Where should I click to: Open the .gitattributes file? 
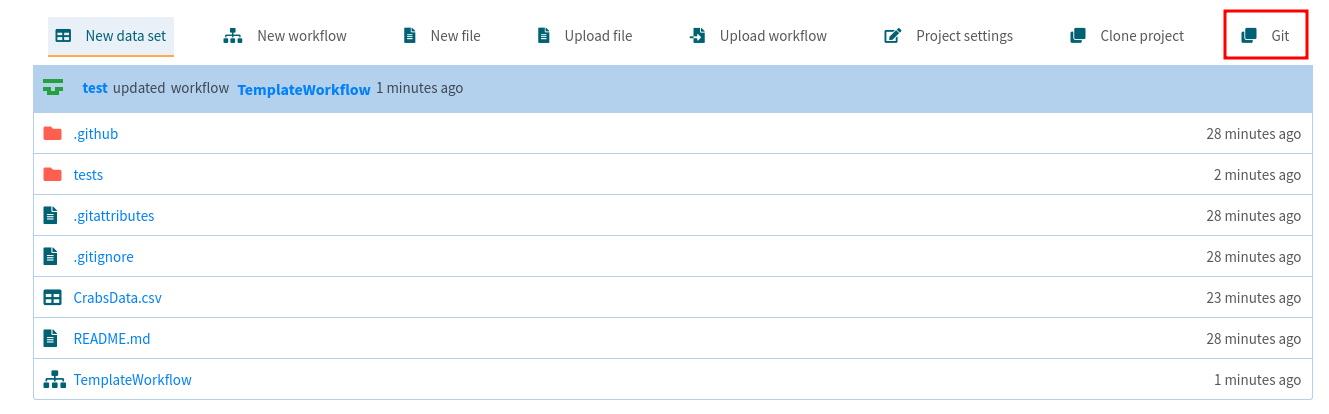click(x=114, y=216)
